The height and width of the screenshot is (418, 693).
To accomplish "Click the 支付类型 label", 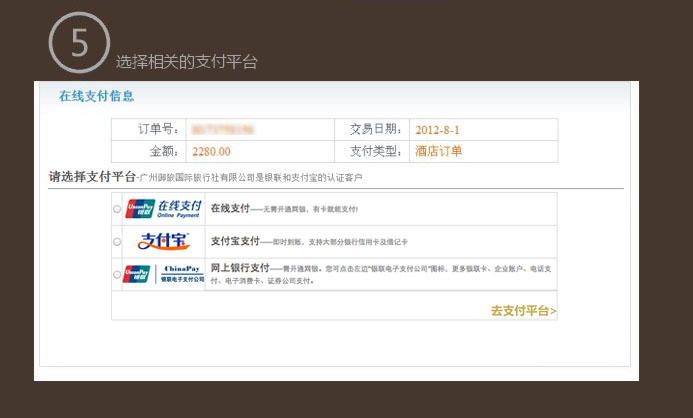I will click(x=376, y=151).
